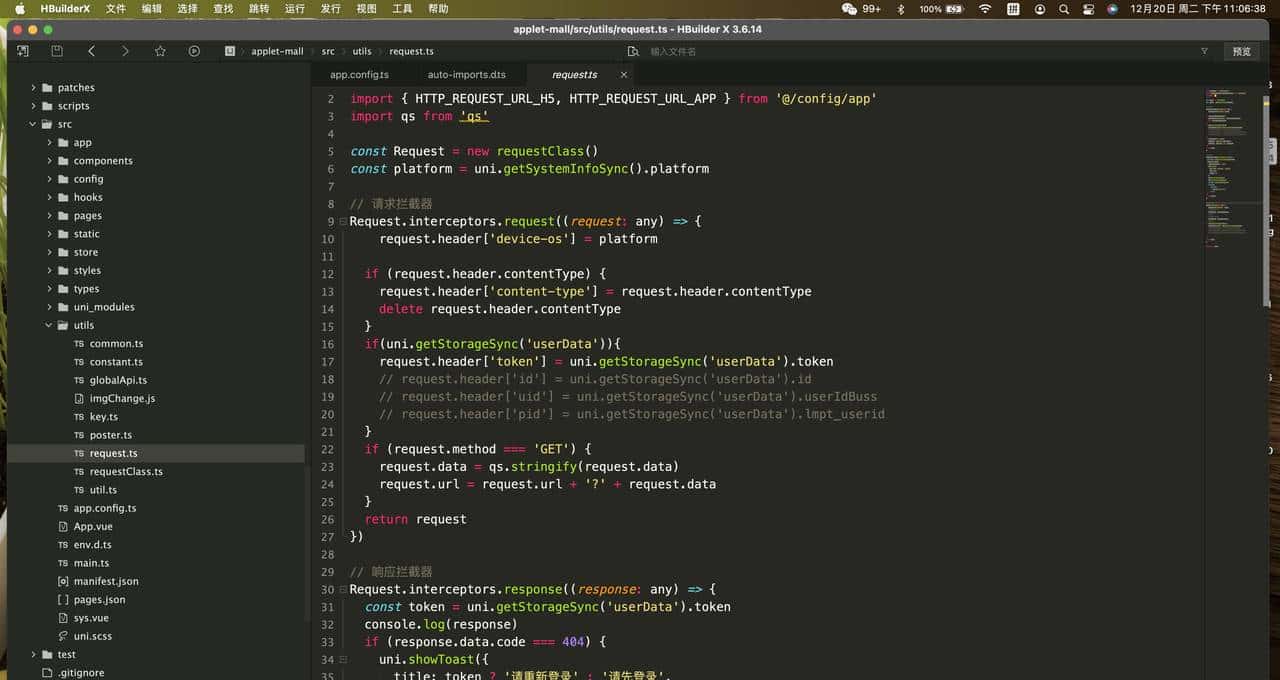Click the bookmark star icon
Viewport: 1280px width, 680px height.
(160, 51)
